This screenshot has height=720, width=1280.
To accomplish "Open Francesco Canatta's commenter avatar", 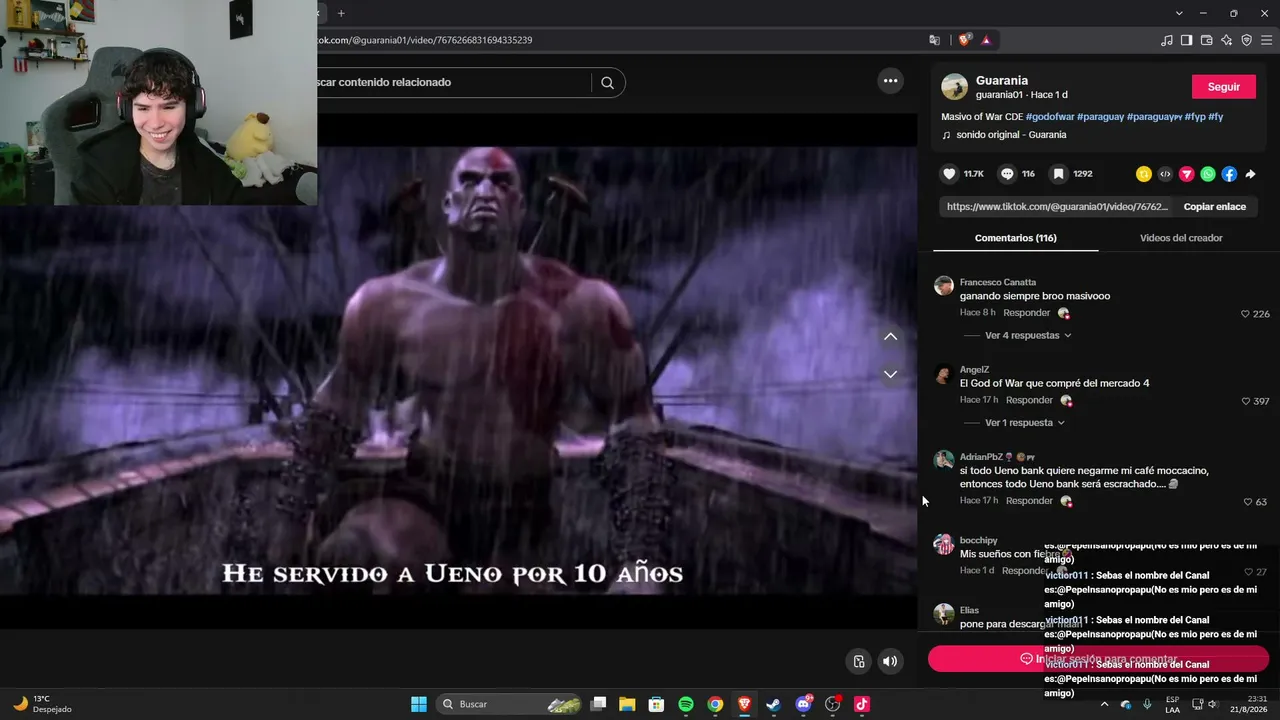I will pos(944,286).
